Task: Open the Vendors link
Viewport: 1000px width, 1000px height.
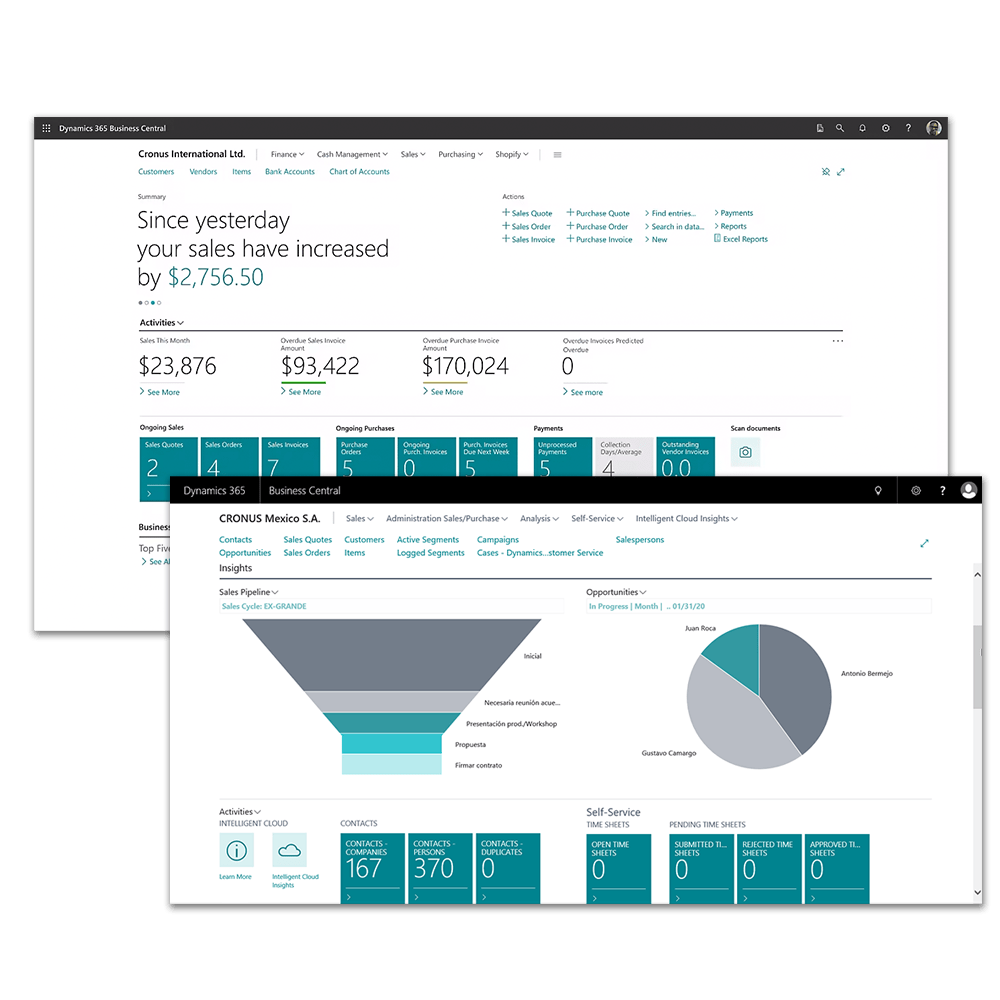Action: click(x=203, y=172)
